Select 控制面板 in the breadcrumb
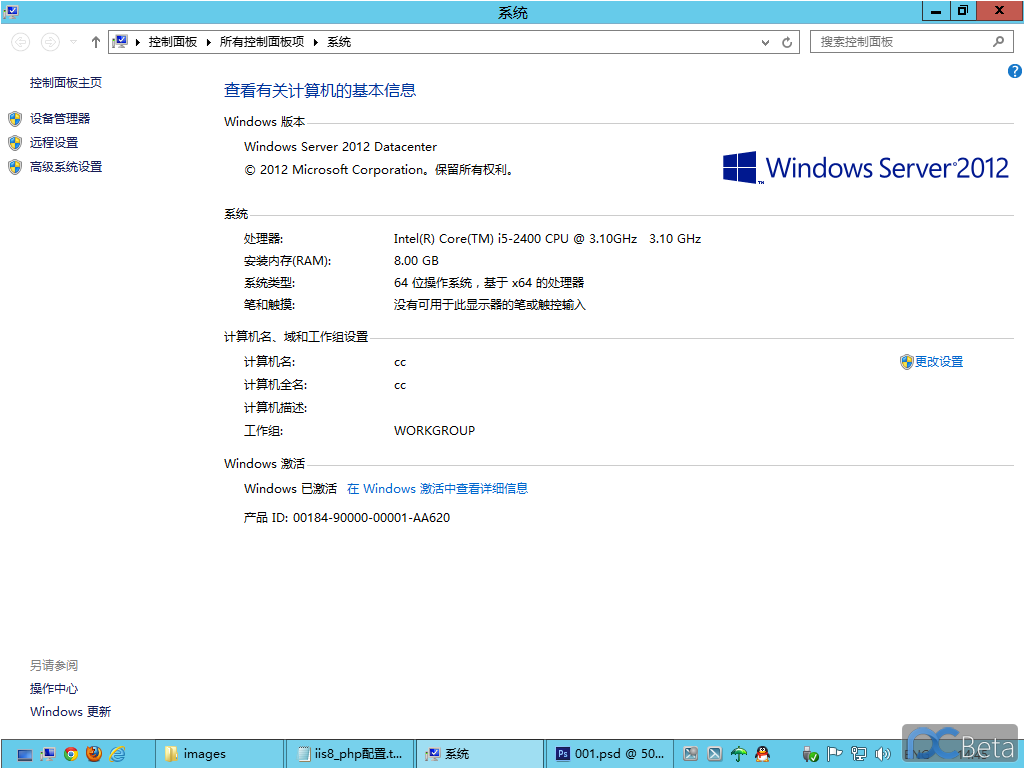Viewport: 1024px width, 768px height. (x=172, y=42)
